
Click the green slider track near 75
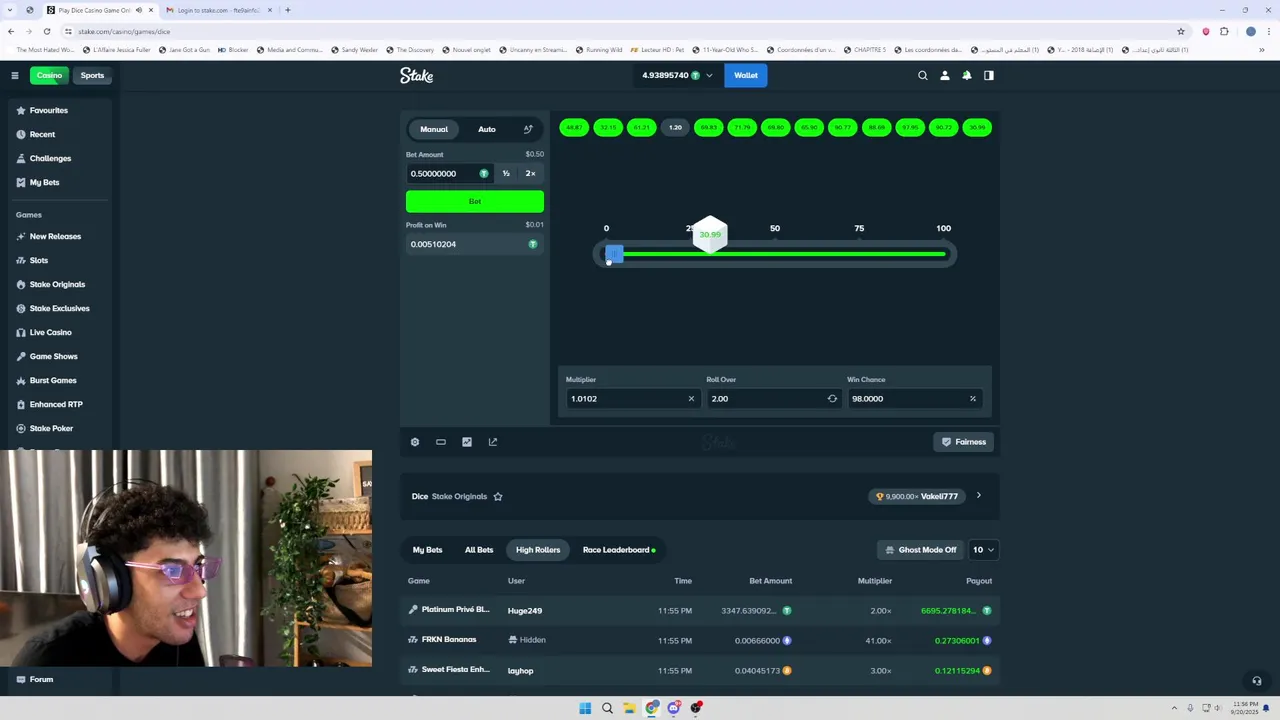pyautogui.click(x=859, y=254)
